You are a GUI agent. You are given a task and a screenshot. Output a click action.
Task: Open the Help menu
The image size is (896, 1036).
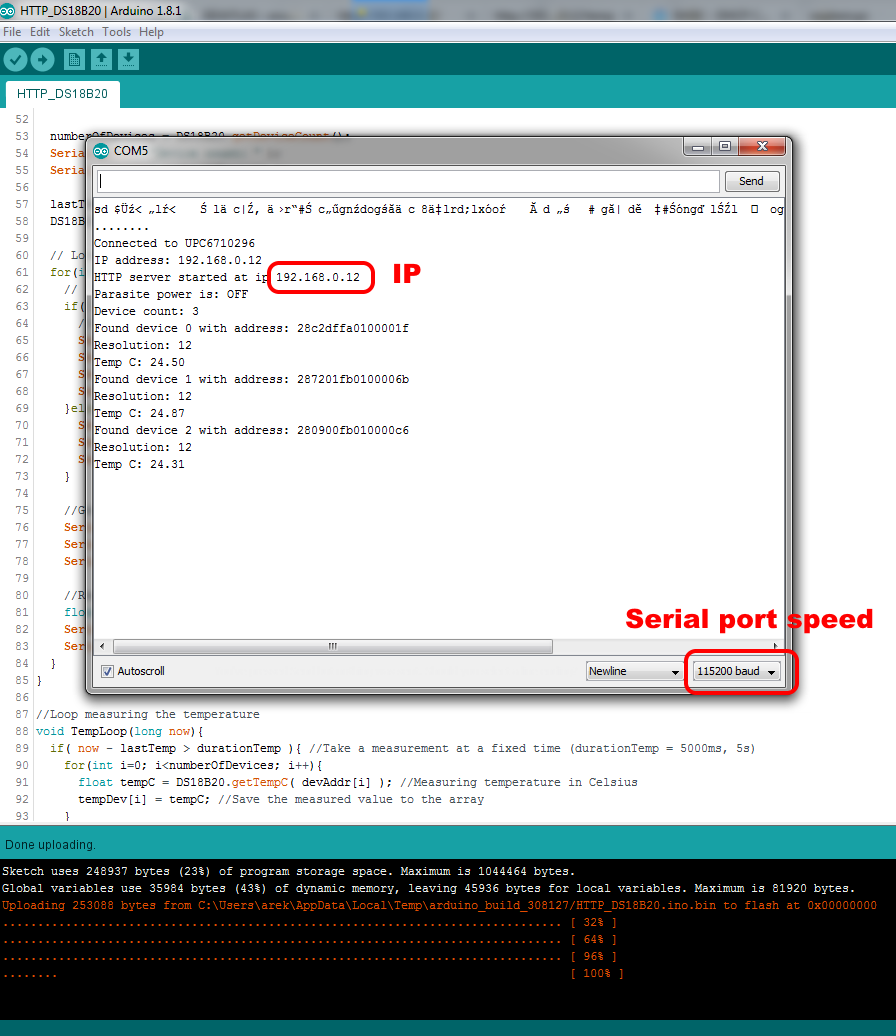(x=151, y=32)
